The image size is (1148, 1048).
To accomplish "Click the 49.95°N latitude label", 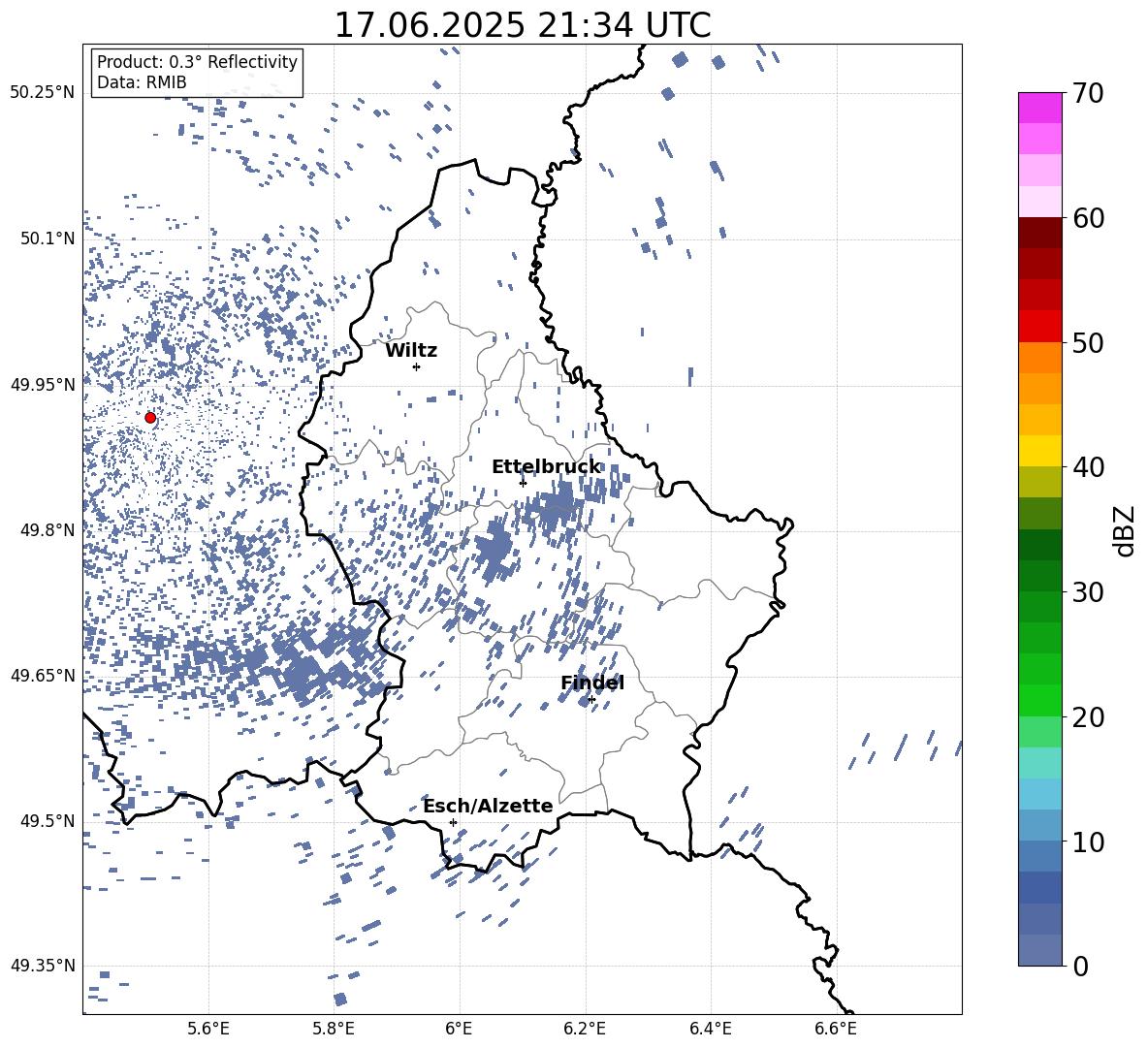I will tap(43, 384).
